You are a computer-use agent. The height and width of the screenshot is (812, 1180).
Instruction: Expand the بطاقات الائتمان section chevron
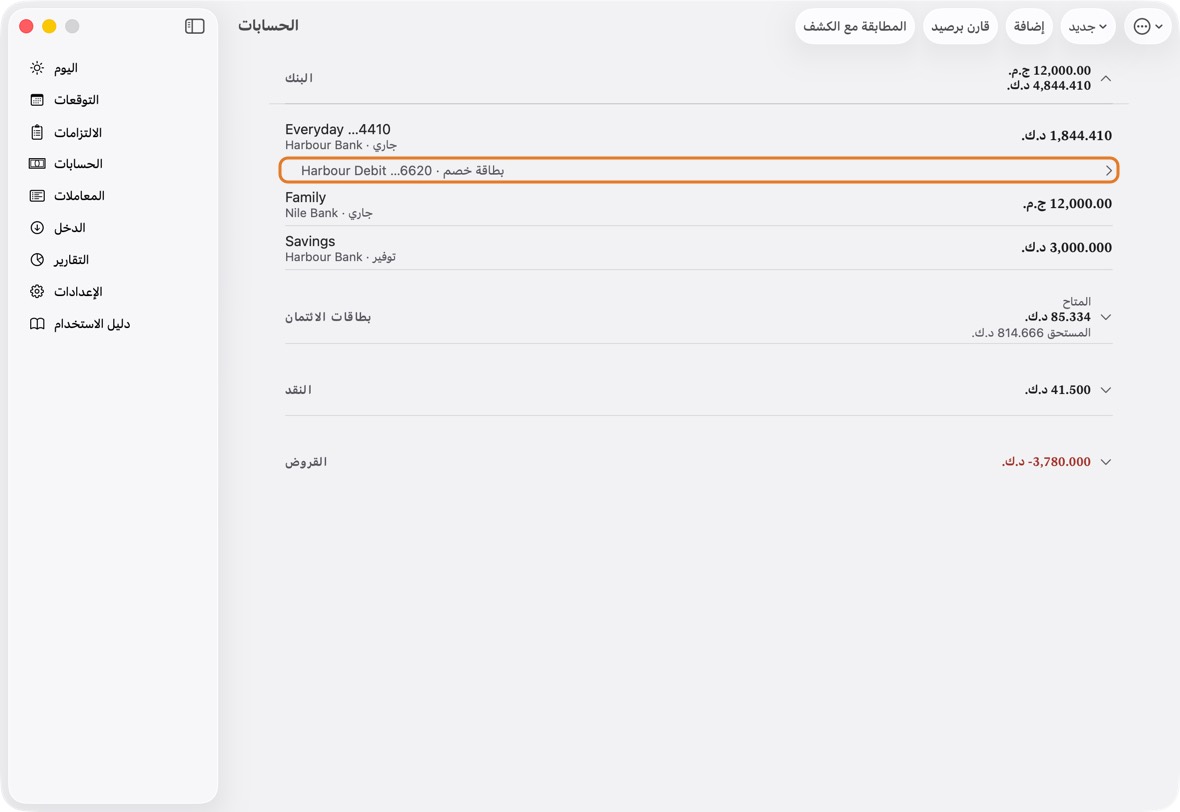[x=1105, y=317]
